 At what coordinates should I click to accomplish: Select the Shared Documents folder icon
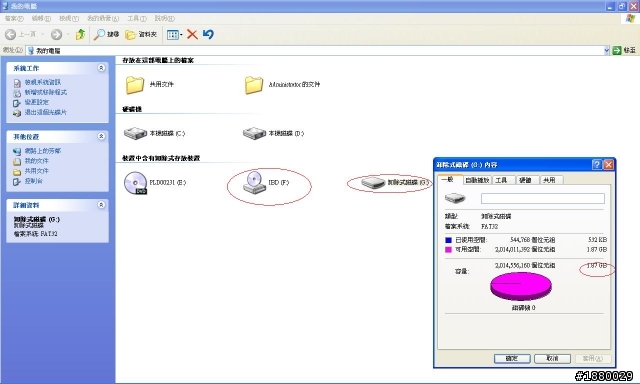(x=134, y=85)
